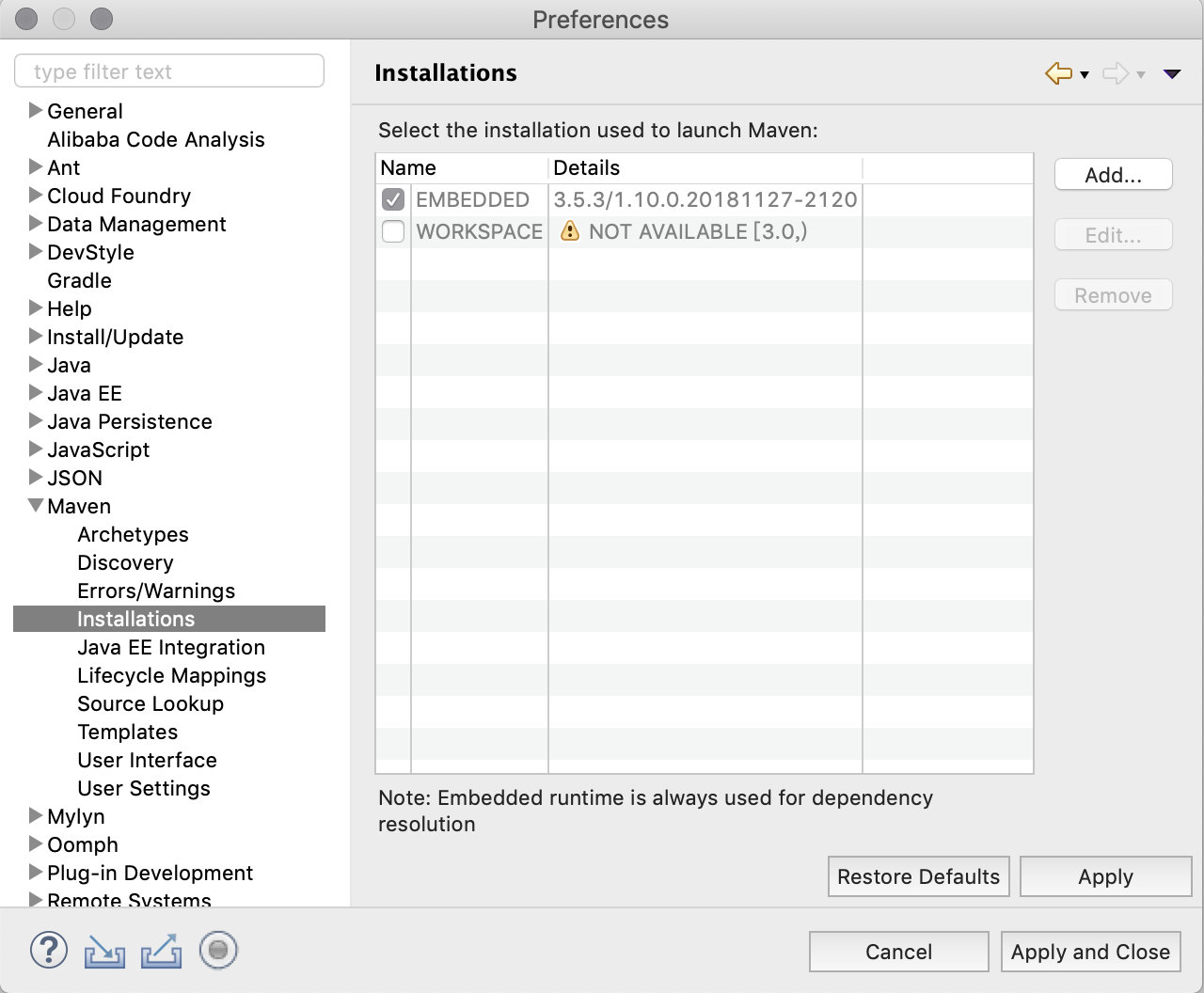1204x993 pixels.
Task: Click the import preferences icon
Action: pyautogui.click(x=104, y=951)
